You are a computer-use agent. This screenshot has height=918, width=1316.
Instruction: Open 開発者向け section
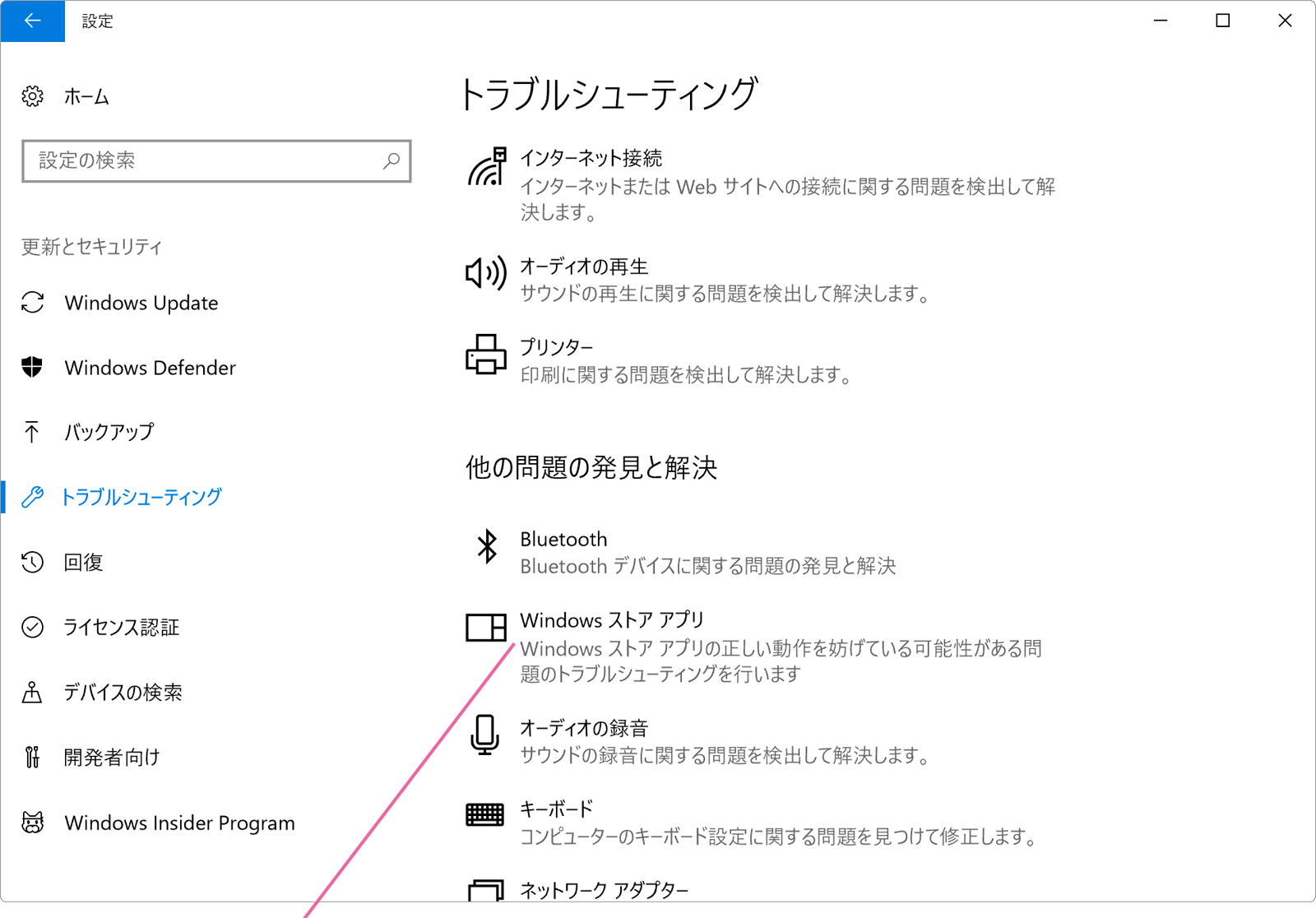coord(112,757)
